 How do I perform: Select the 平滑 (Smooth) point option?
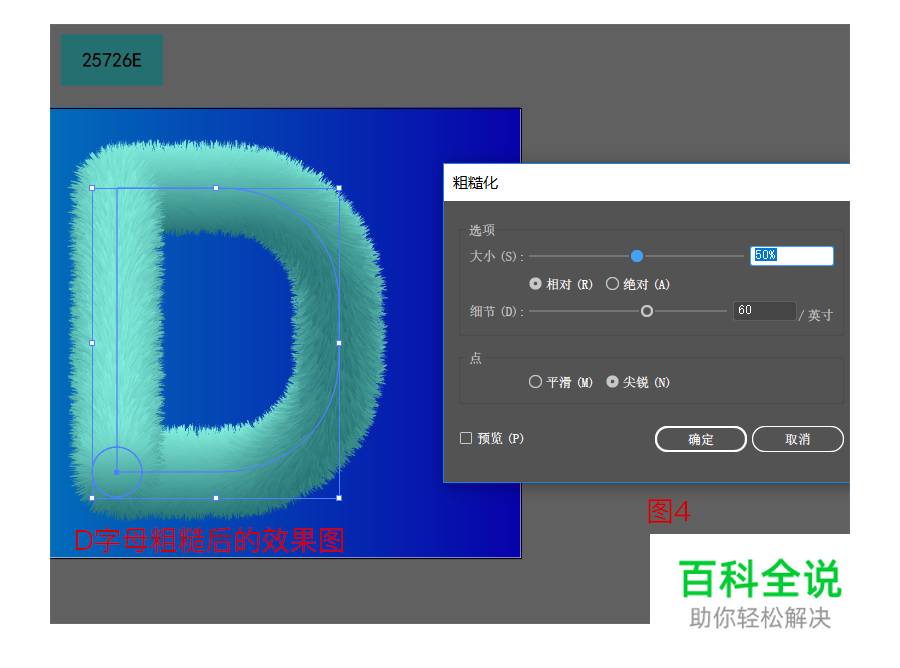pyautogui.click(x=537, y=382)
